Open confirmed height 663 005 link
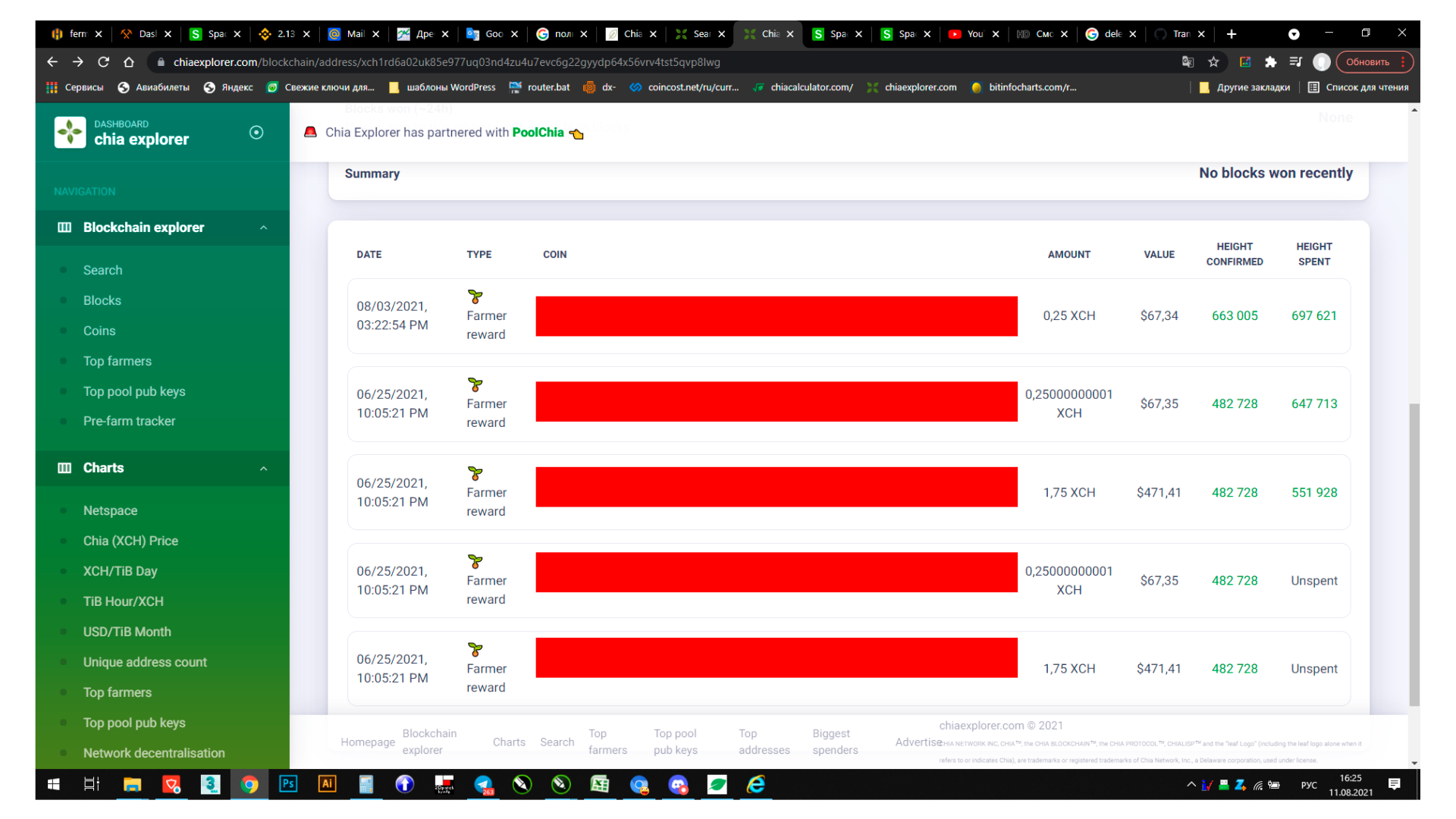 point(1234,315)
